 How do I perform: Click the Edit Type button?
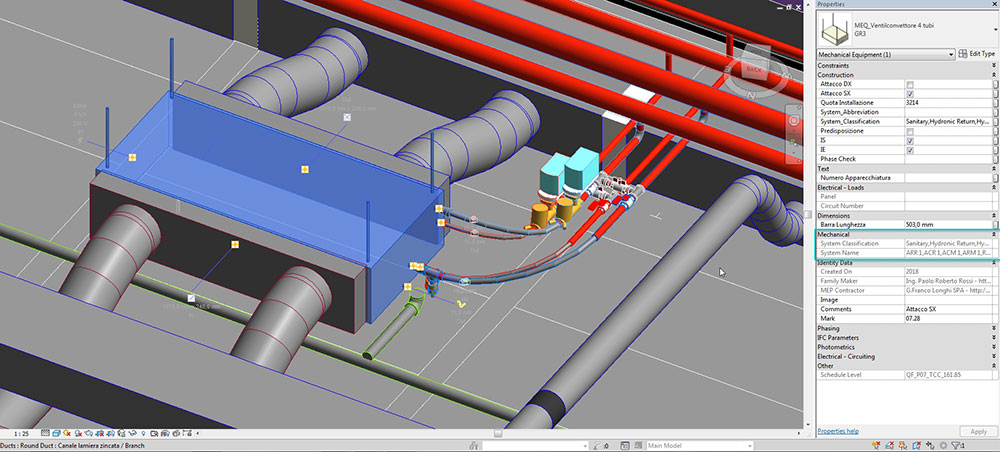pos(976,53)
